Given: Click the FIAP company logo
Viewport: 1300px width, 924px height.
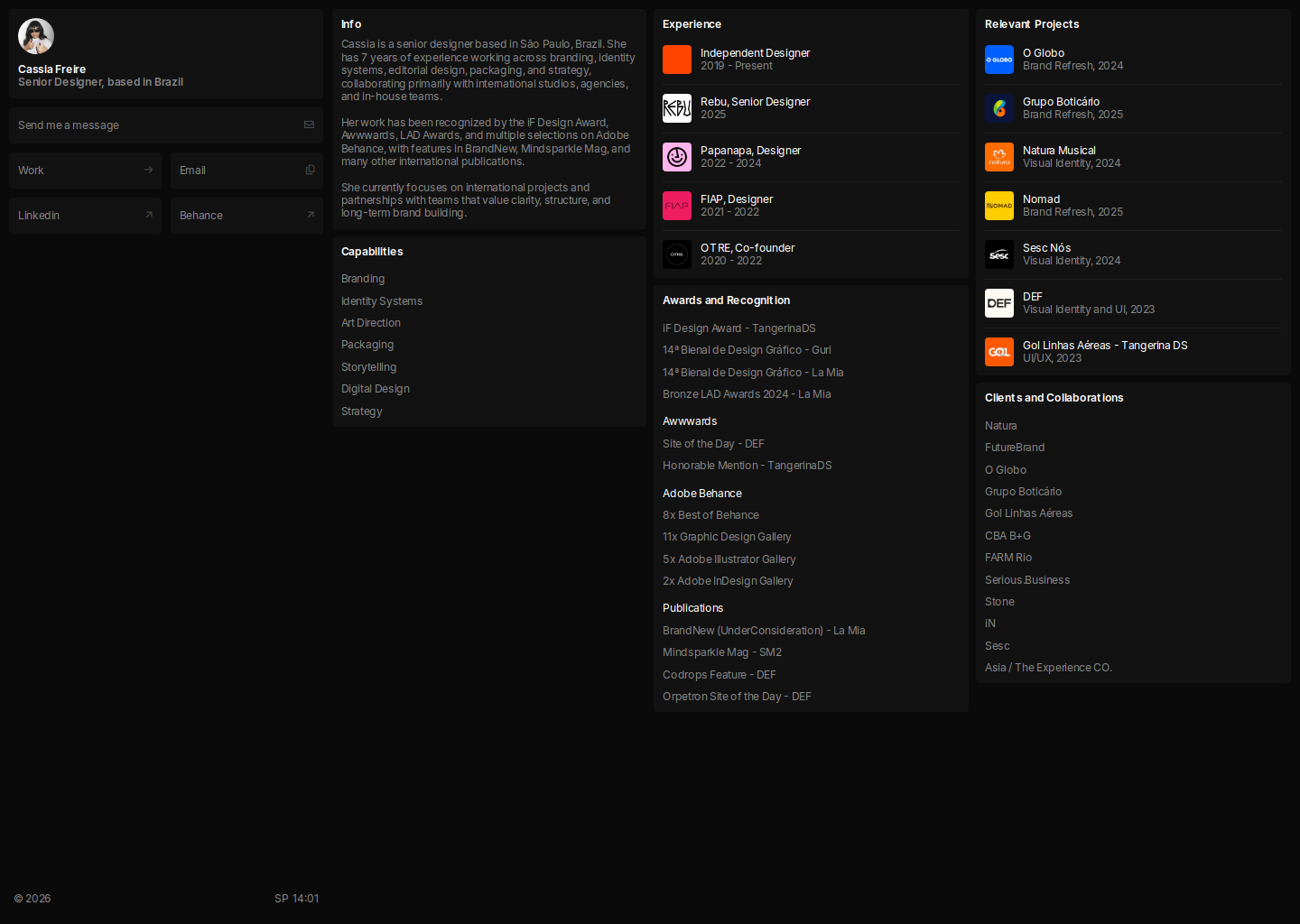Looking at the screenshot, I should coord(676,206).
